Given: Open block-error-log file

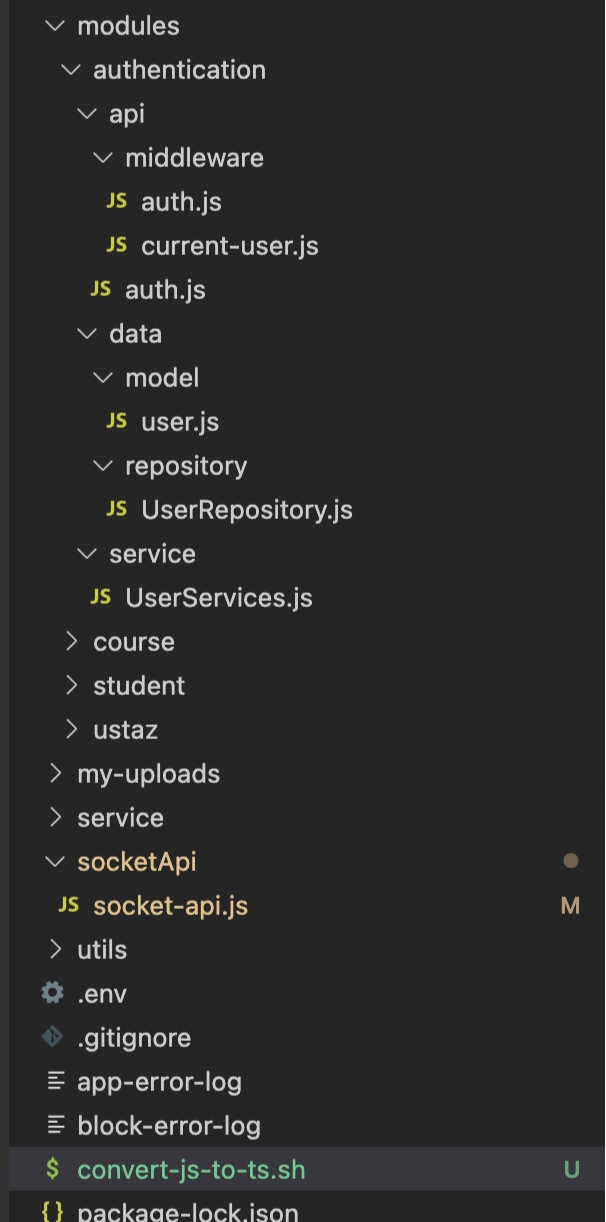Looking at the screenshot, I should (169, 1126).
